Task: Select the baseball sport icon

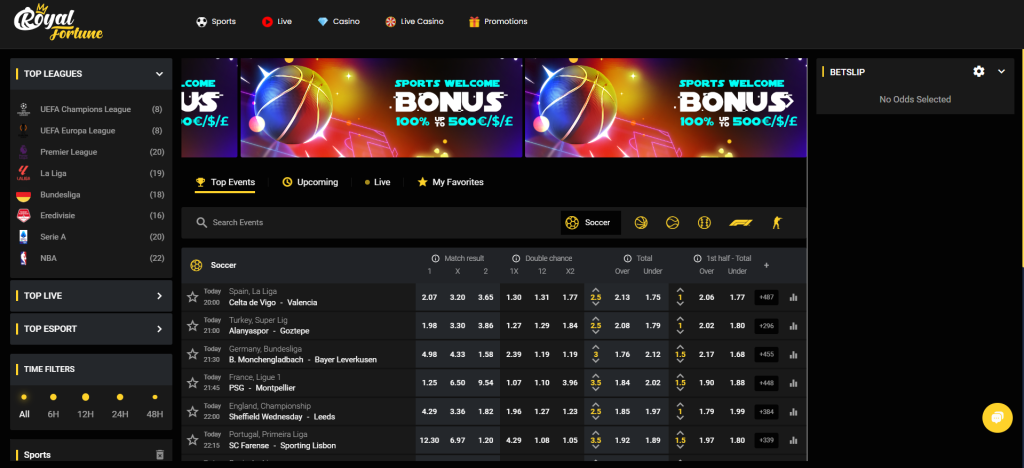Action: 705,223
